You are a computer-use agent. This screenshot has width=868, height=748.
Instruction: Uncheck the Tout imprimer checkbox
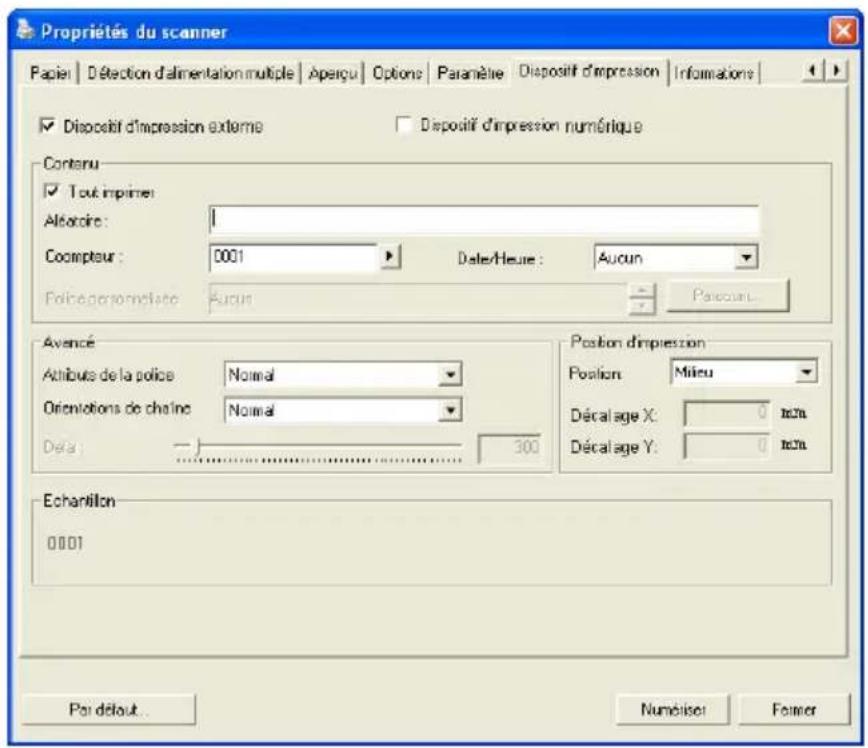[x=51, y=192]
